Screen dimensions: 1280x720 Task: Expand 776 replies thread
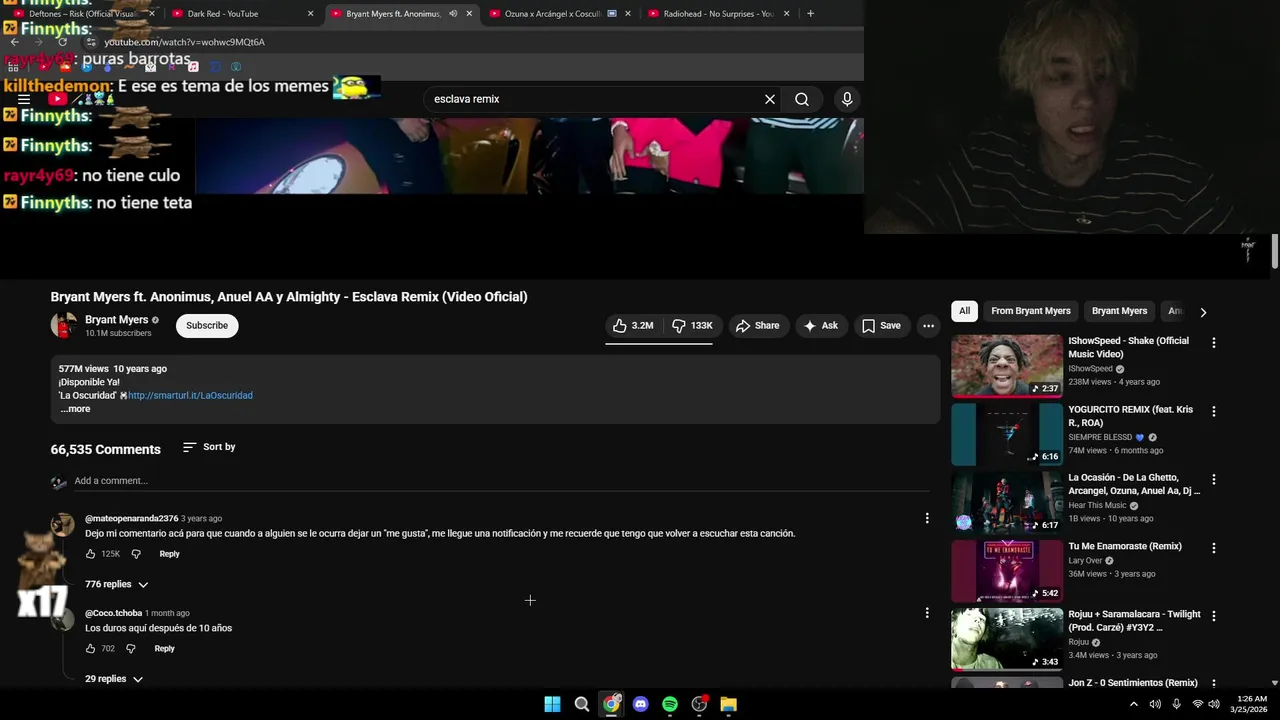(116, 584)
